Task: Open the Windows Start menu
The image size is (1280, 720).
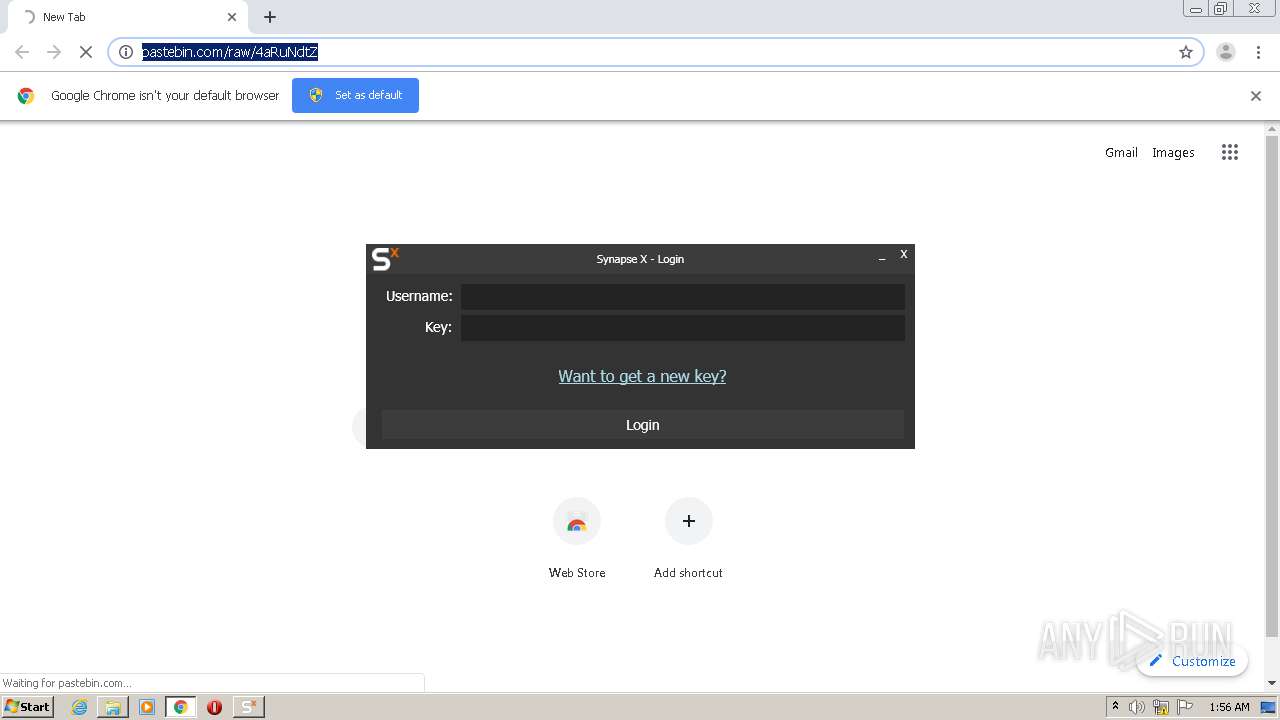Action: click(28, 706)
